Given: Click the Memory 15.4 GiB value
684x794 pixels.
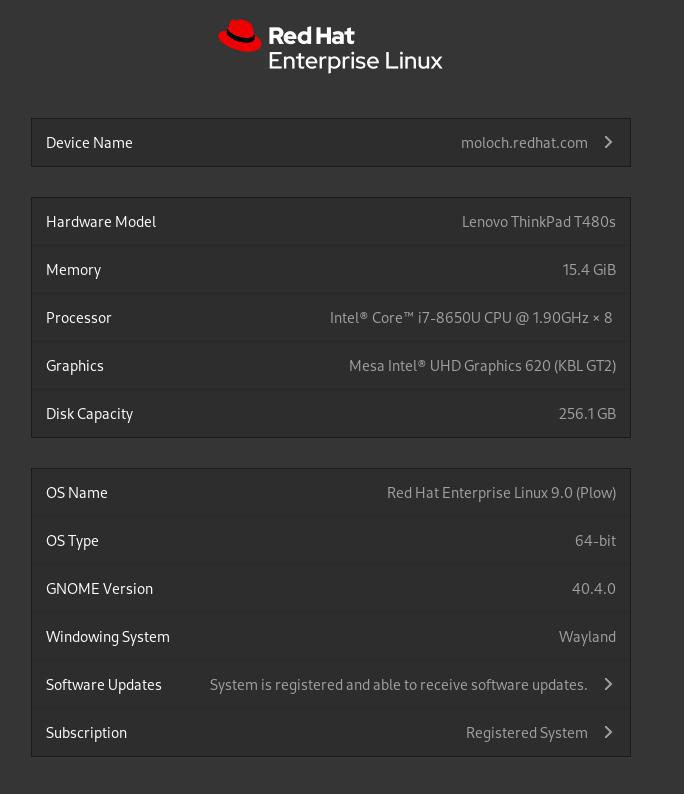Looking at the screenshot, I should coord(589,270).
